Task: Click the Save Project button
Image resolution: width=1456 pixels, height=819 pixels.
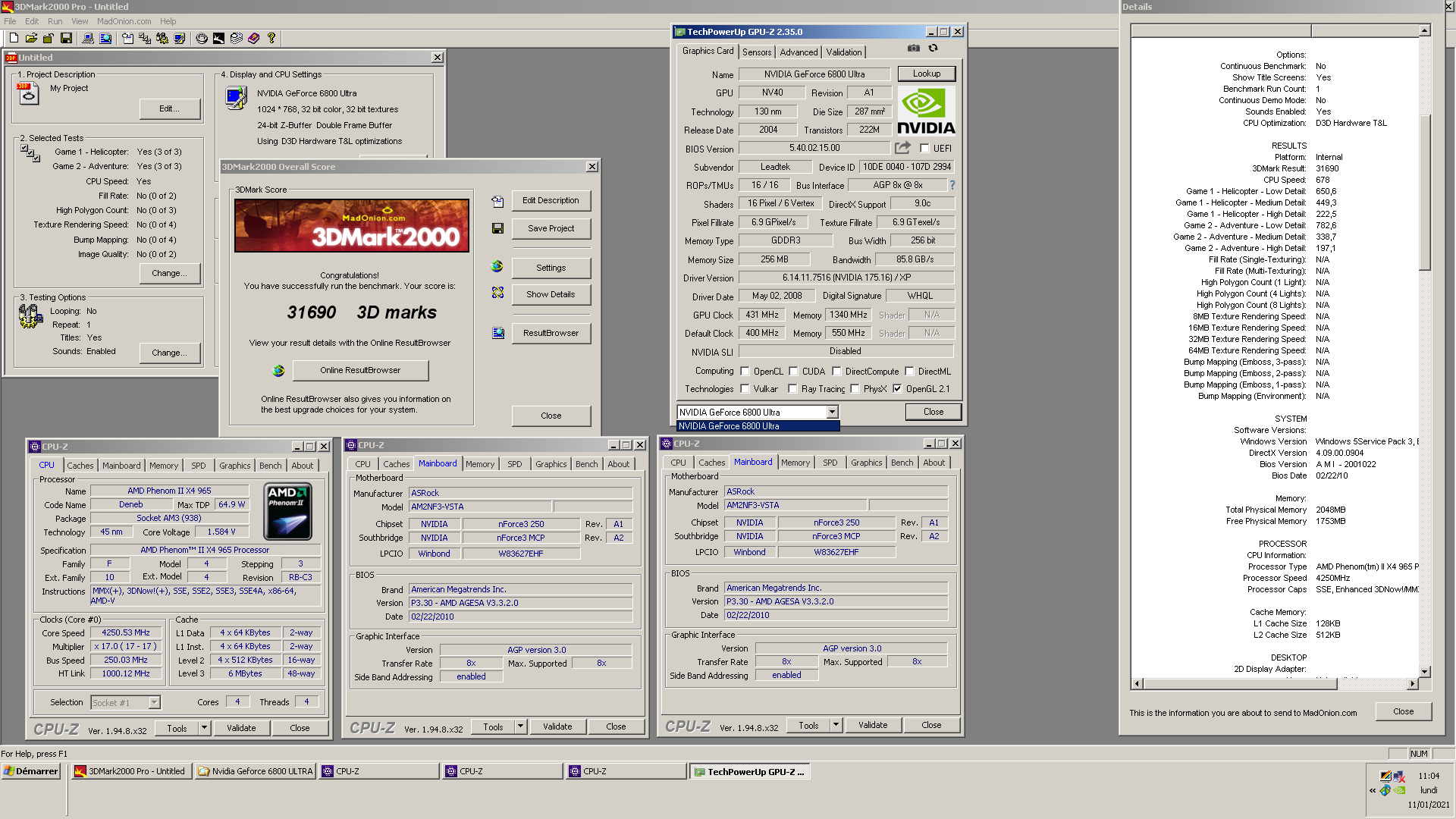Action: [551, 228]
